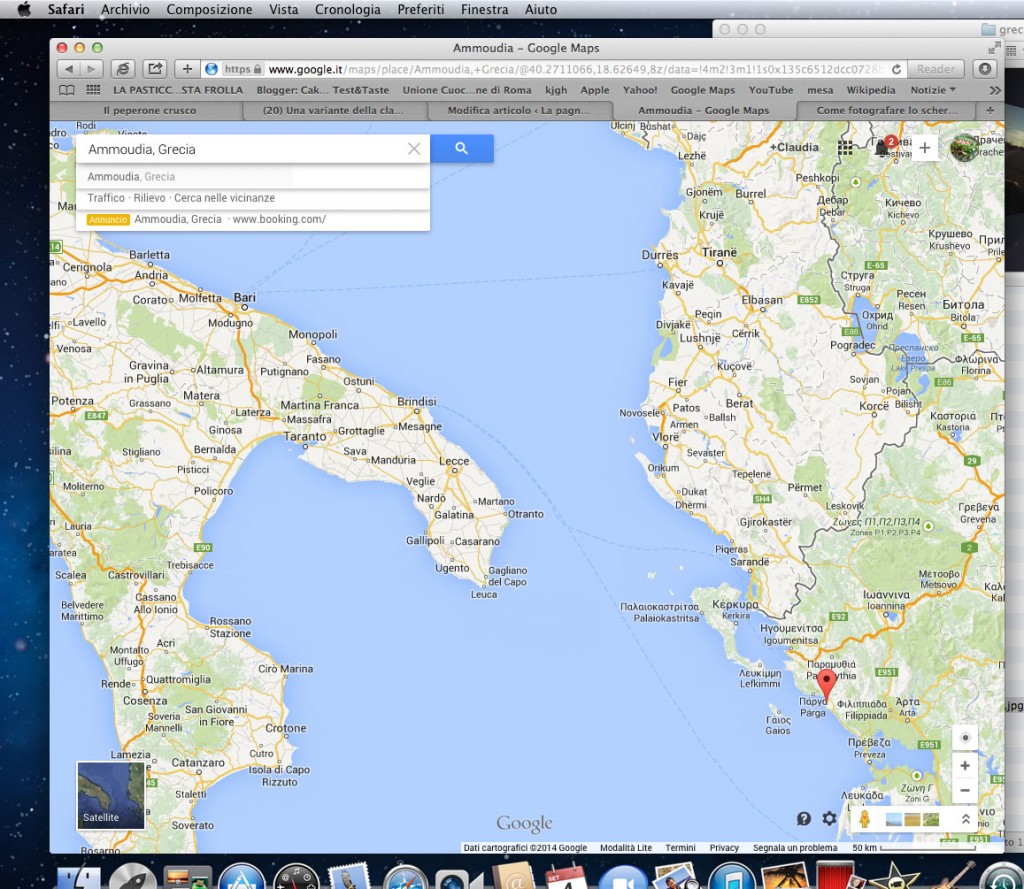
Task: Open the Google apps grid
Action: 845,147
